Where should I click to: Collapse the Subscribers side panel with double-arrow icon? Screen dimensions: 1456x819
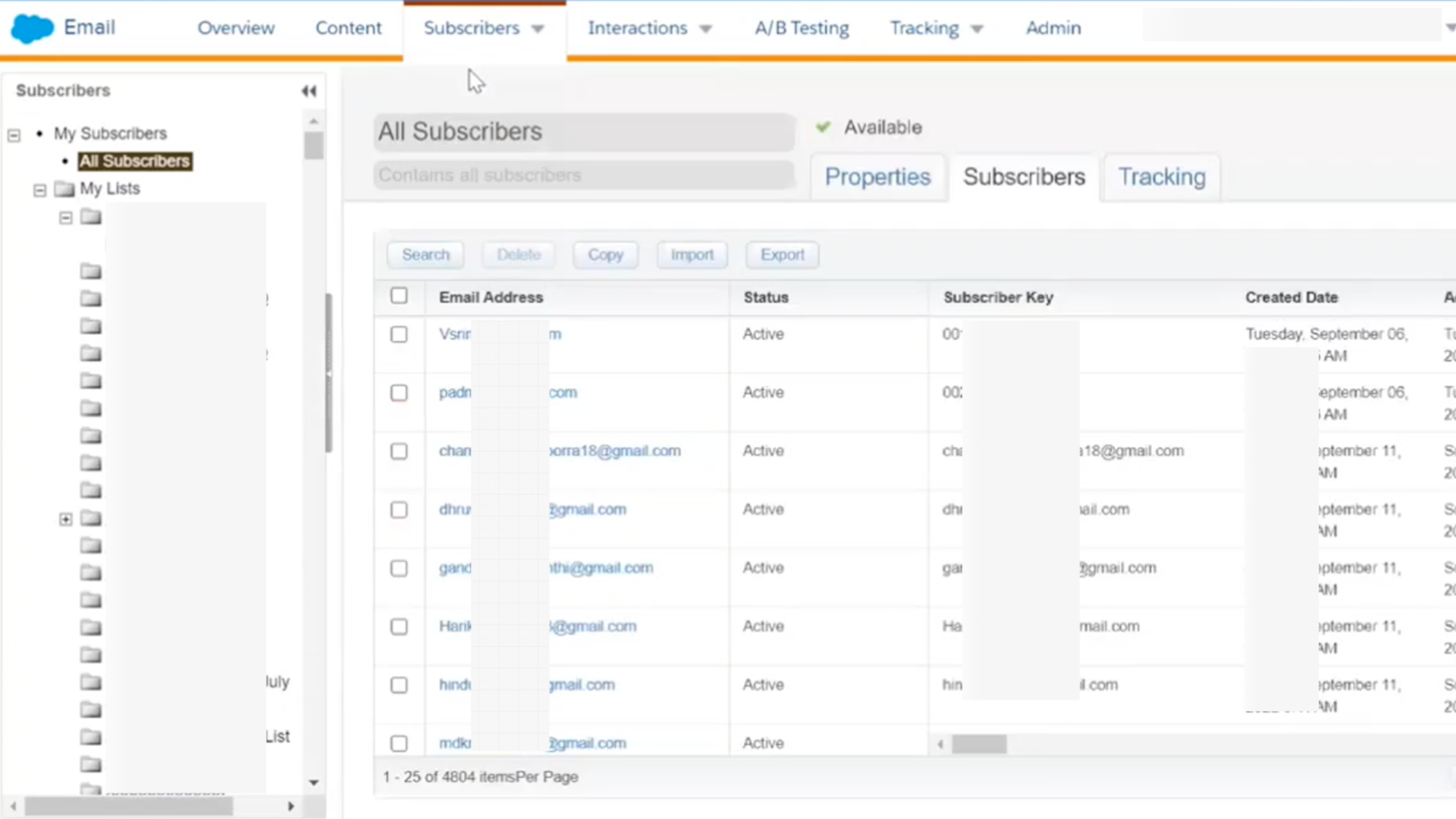point(309,91)
